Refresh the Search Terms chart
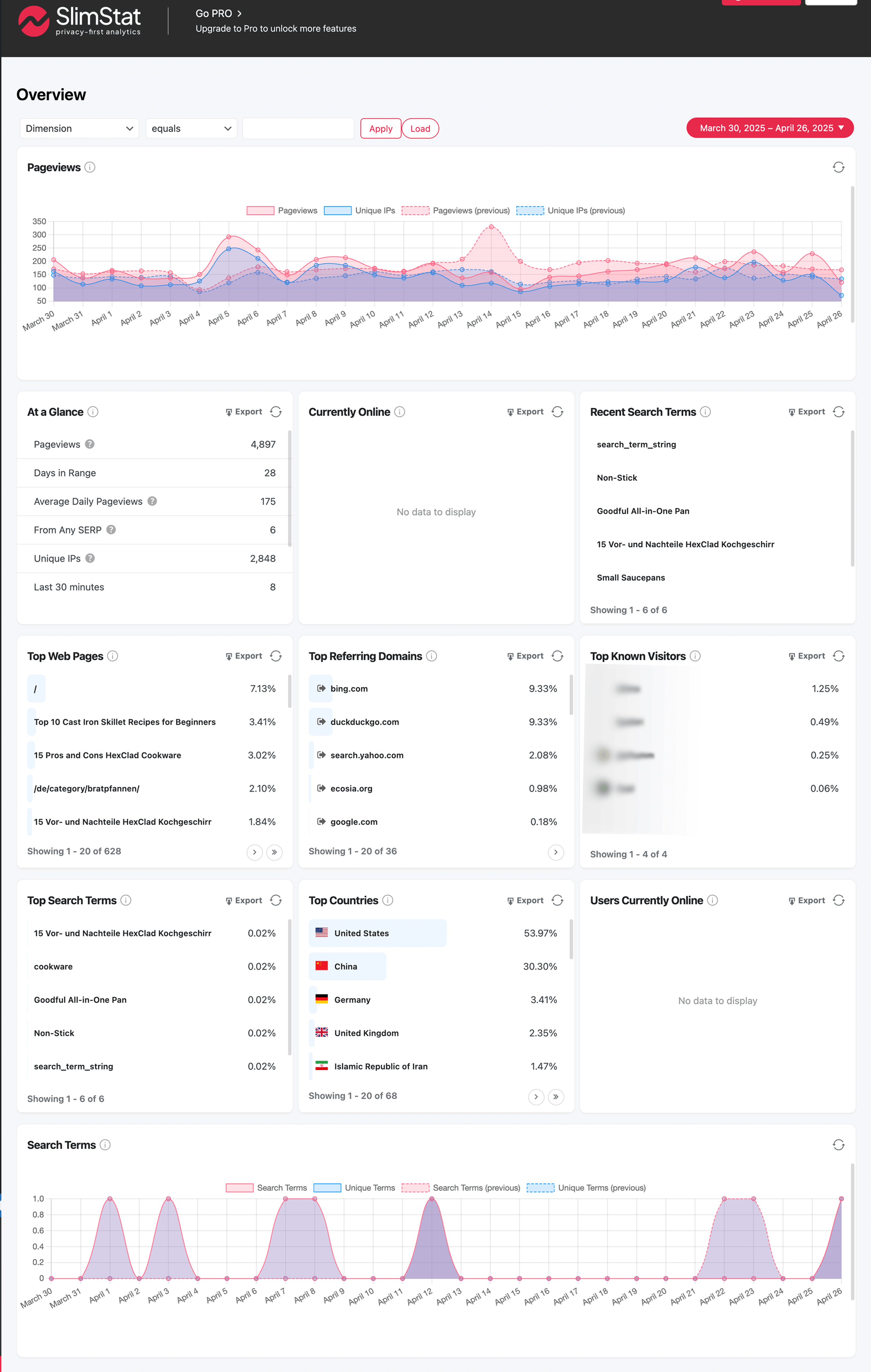 coord(838,1145)
